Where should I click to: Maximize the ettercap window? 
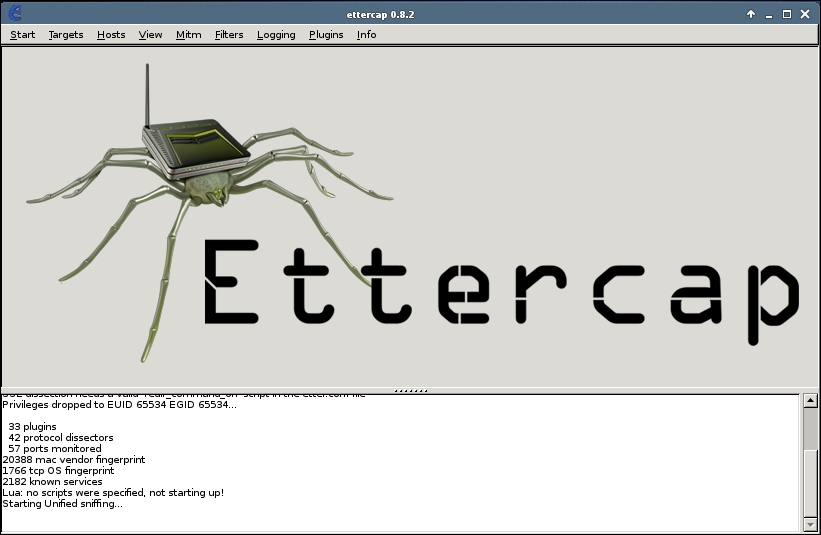pyautogui.click(x=787, y=14)
